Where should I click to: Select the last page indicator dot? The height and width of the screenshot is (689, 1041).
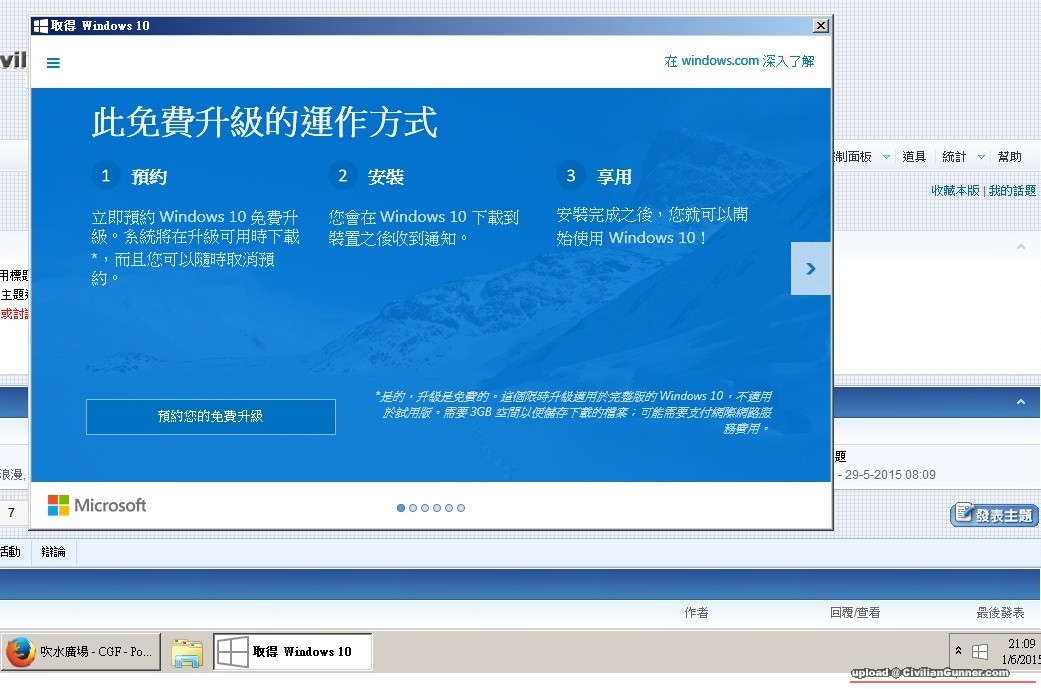tap(461, 508)
